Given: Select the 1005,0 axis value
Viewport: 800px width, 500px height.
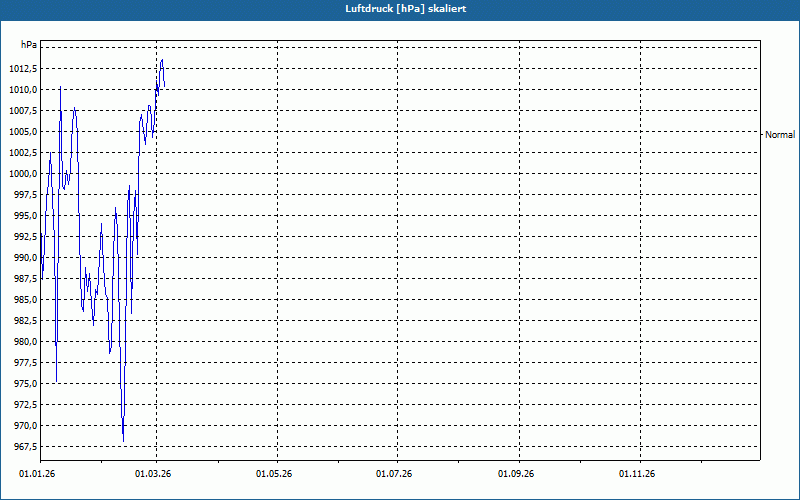Looking at the screenshot, I should pyautogui.click(x=23, y=132).
